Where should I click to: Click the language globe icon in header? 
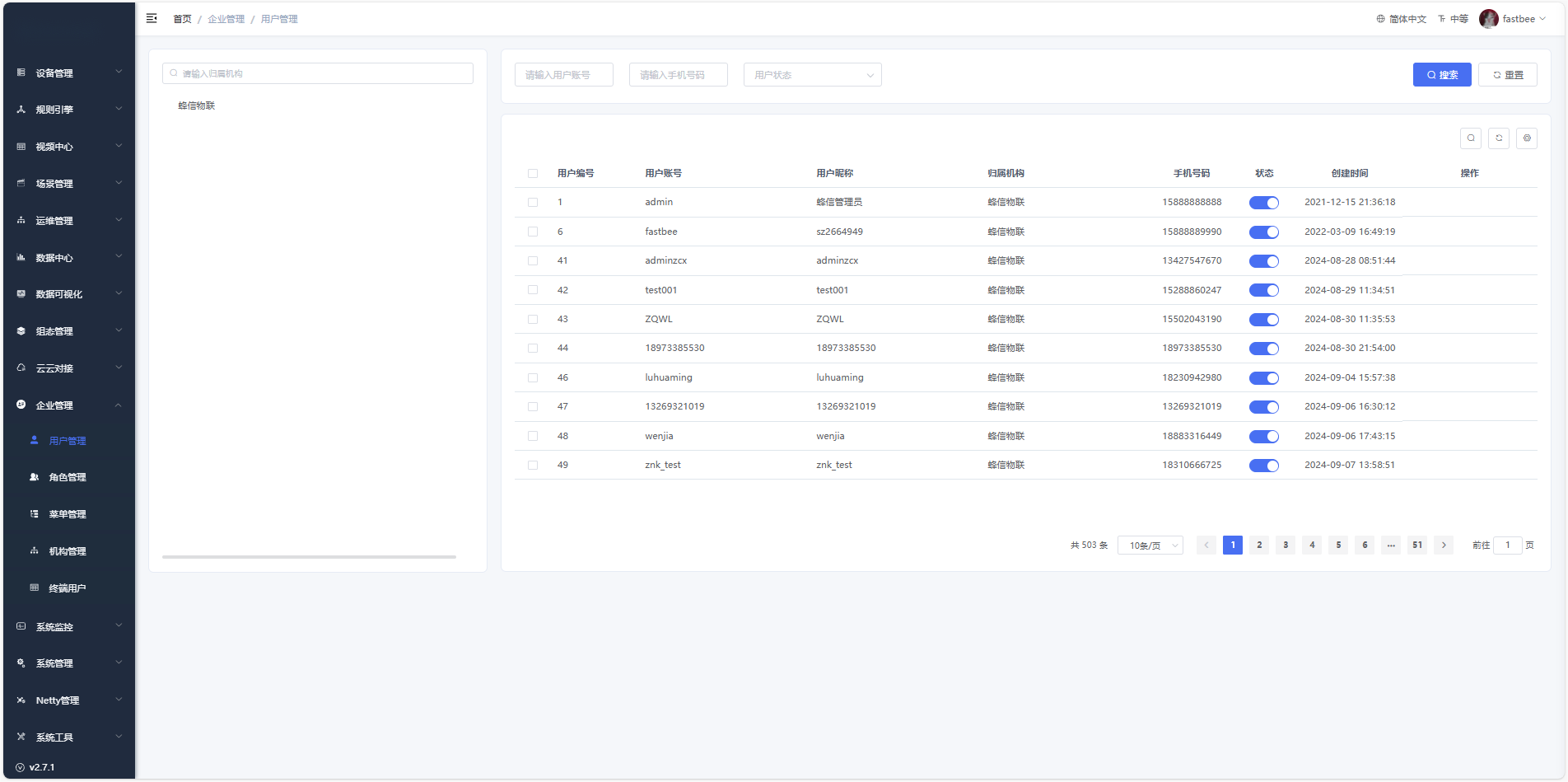(x=1380, y=19)
